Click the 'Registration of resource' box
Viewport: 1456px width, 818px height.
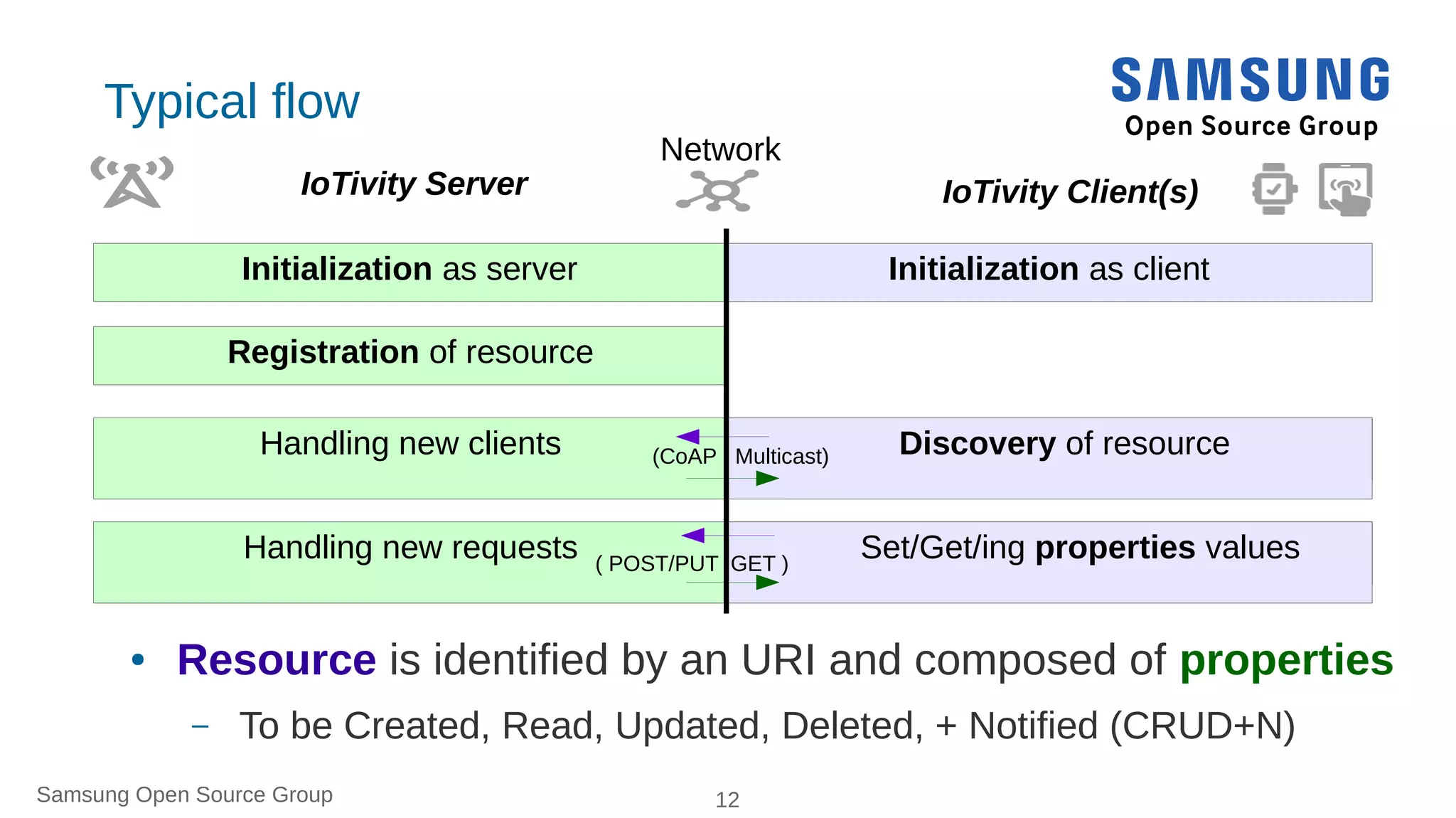(x=409, y=356)
